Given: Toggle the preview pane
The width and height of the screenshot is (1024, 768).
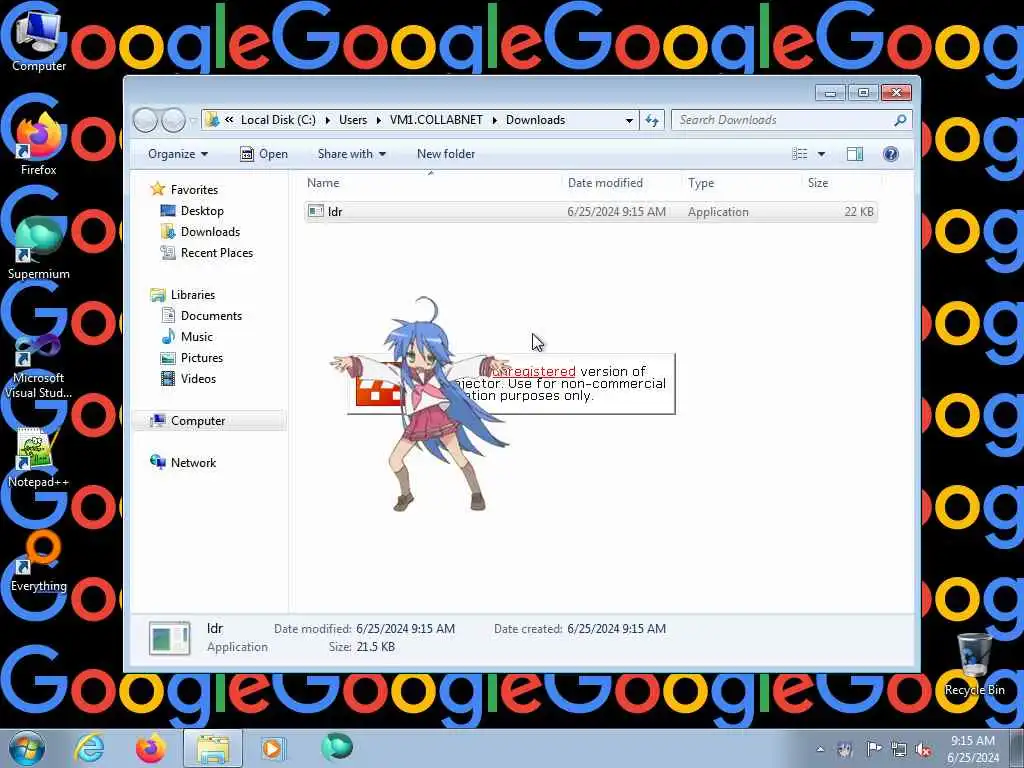Looking at the screenshot, I should 855,154.
